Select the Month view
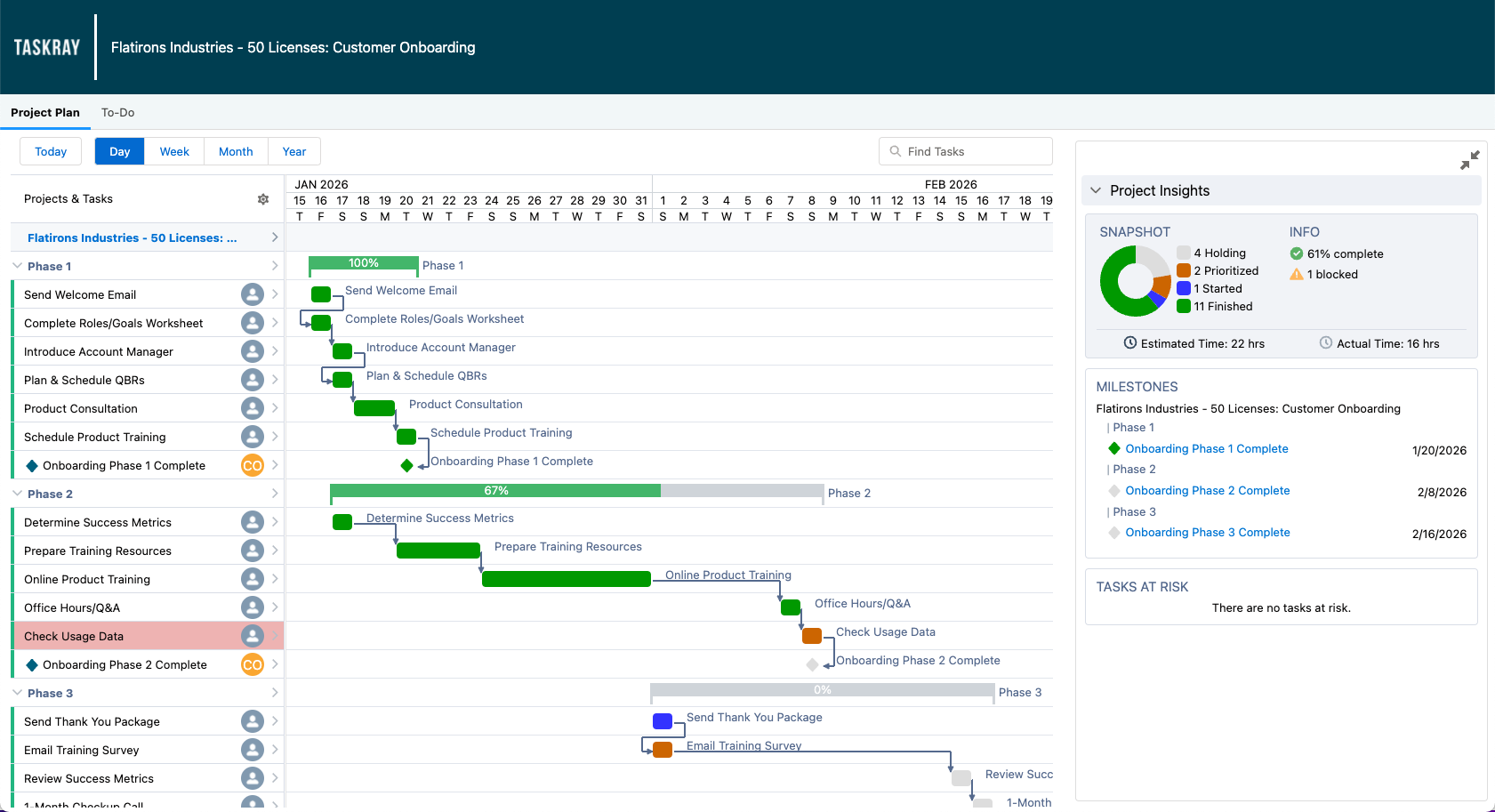 (x=236, y=151)
